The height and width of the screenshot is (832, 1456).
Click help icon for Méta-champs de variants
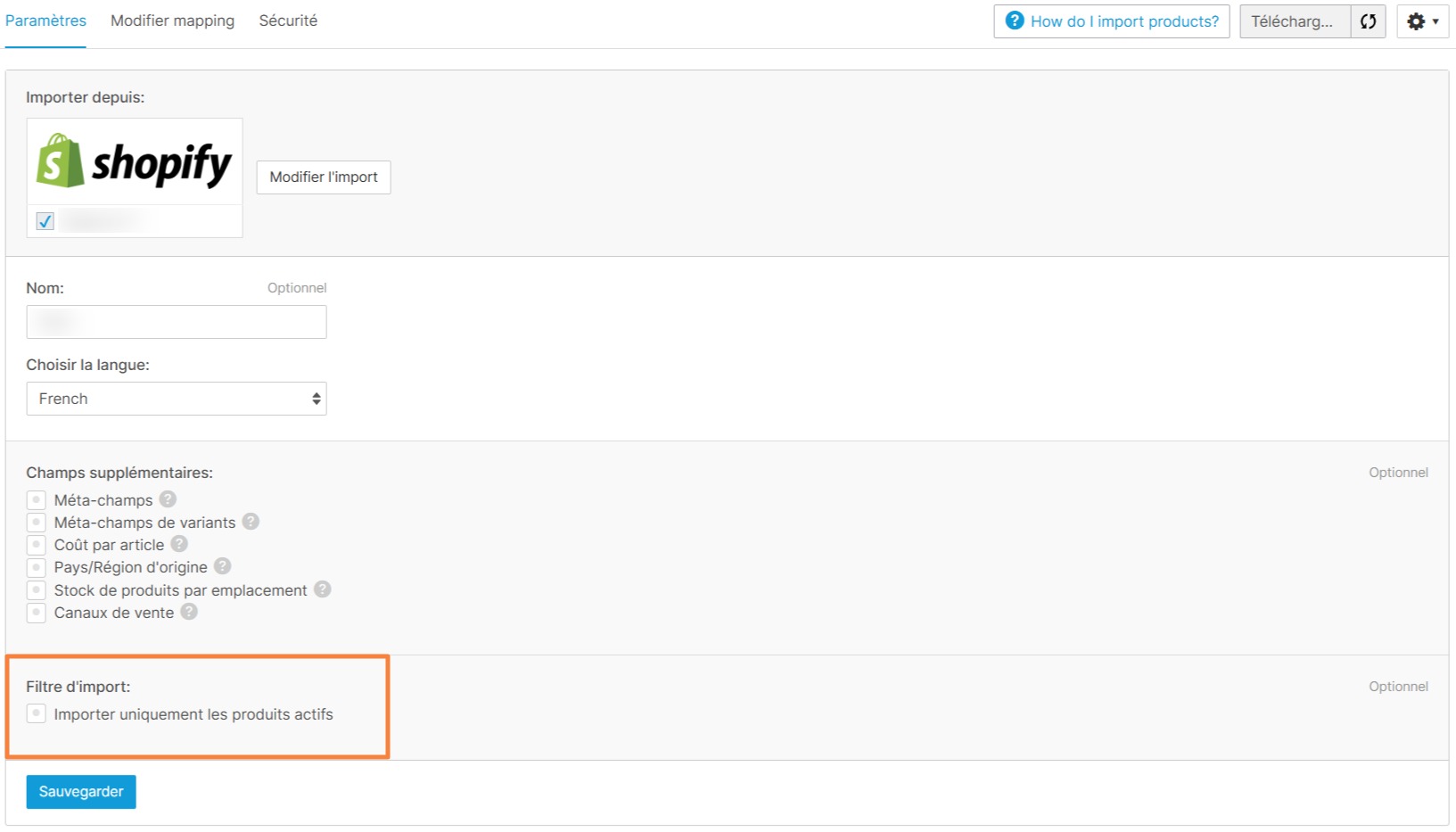[x=251, y=522]
